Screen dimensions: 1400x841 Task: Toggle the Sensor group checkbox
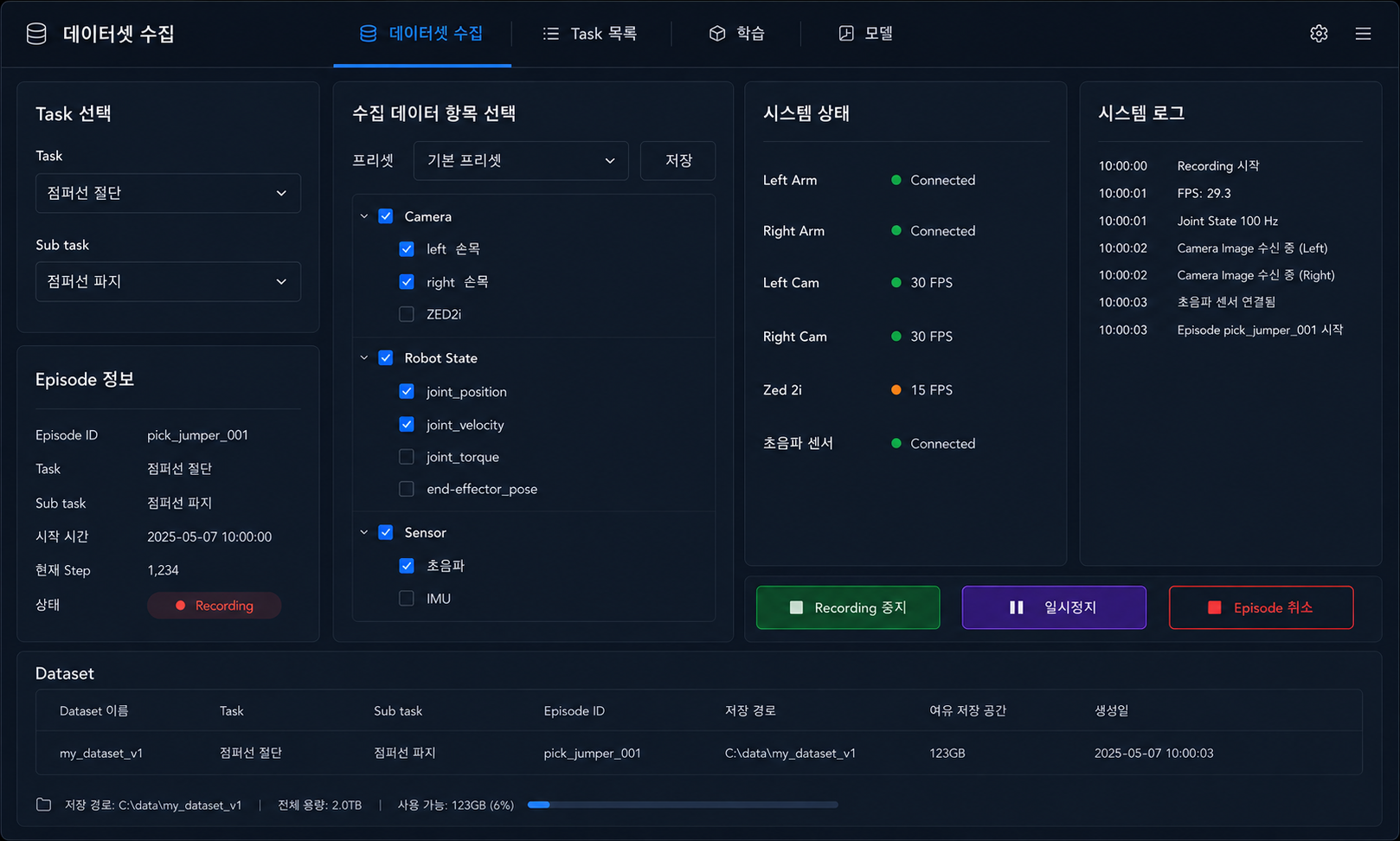(386, 533)
